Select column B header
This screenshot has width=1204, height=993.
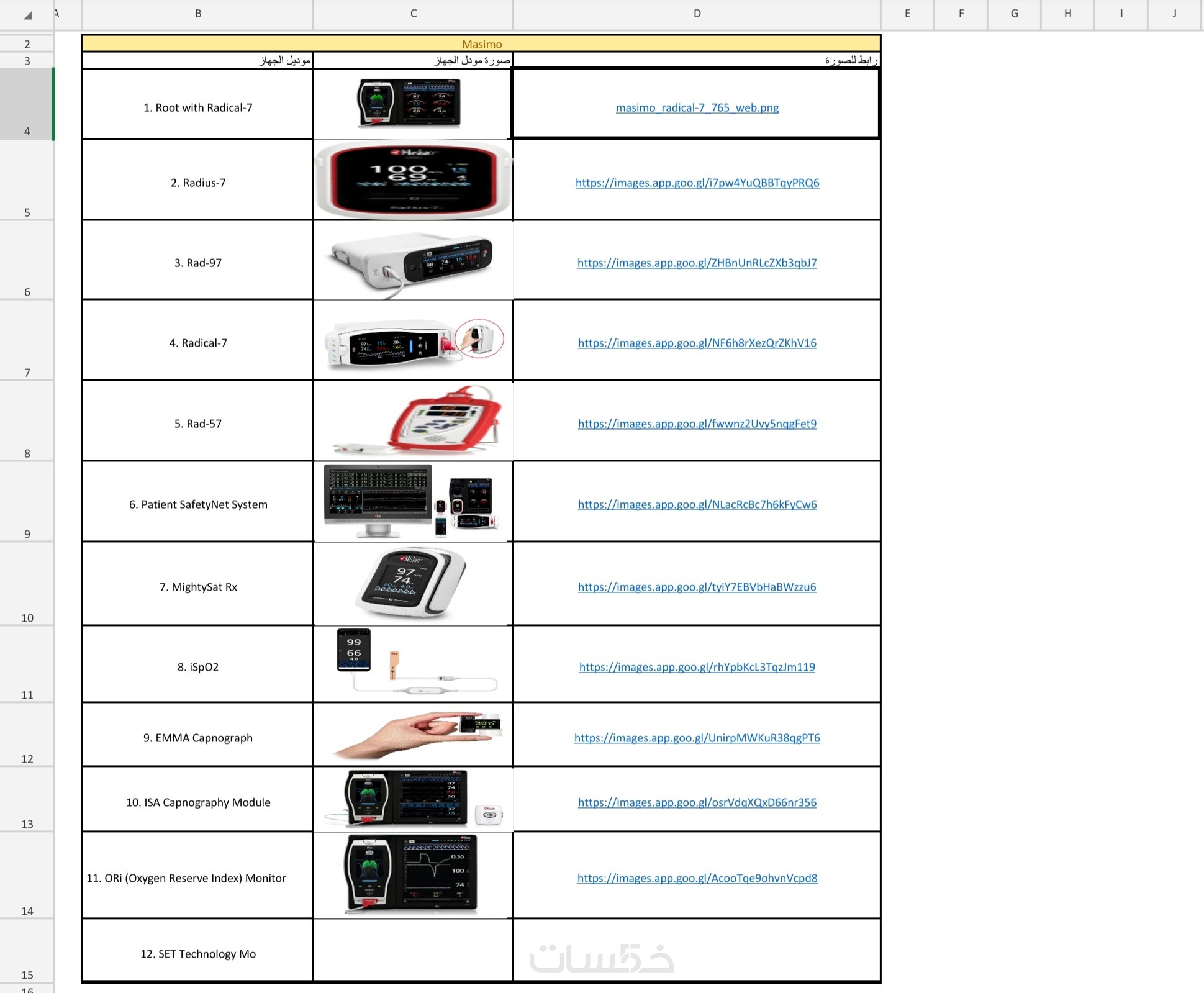197,14
